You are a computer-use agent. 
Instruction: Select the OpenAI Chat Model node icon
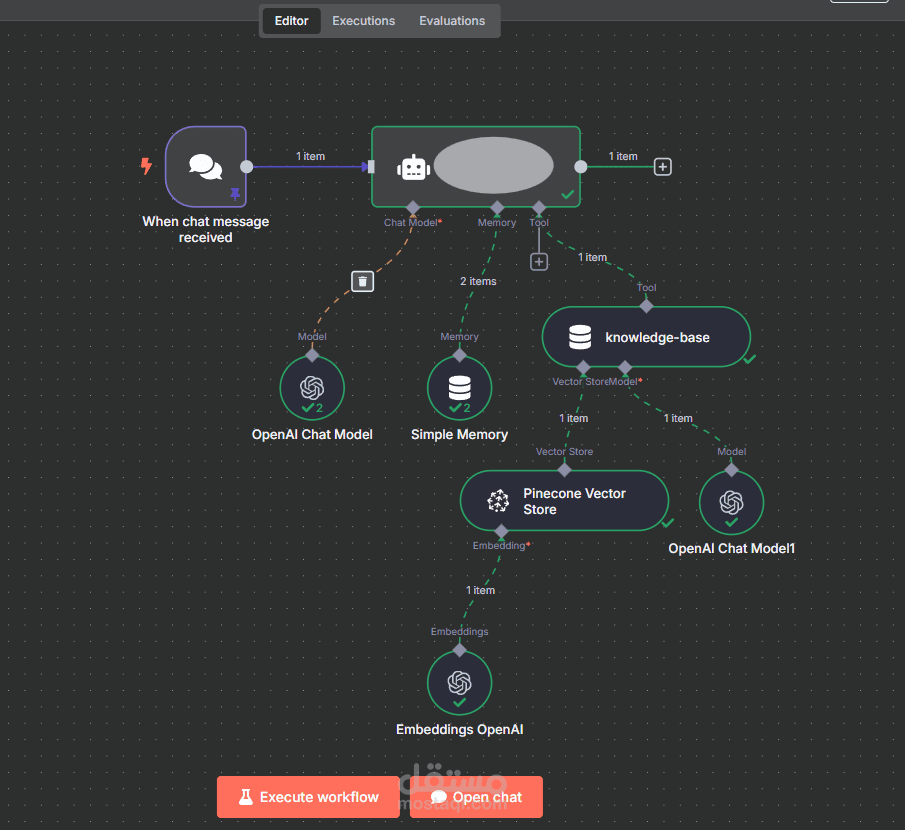coord(312,388)
